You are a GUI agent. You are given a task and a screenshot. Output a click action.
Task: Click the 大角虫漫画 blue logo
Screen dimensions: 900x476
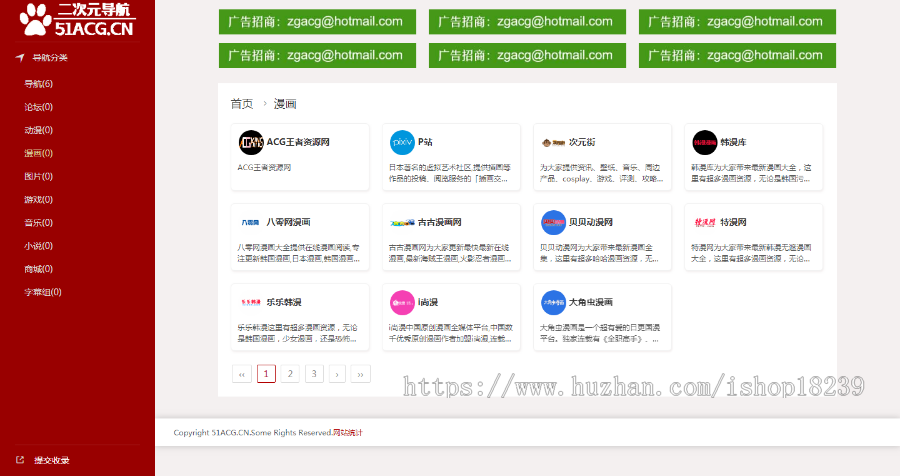[x=553, y=303]
